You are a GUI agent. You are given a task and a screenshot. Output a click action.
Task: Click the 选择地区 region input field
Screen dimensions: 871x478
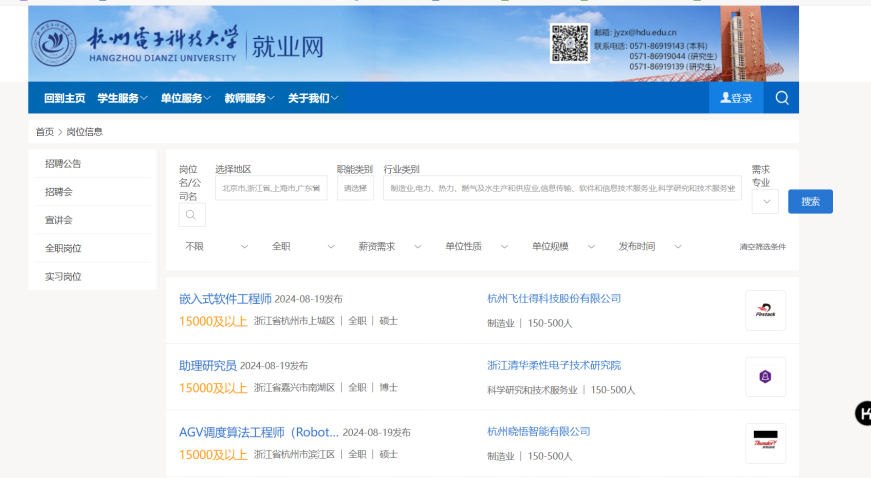pyautogui.click(x=271, y=188)
